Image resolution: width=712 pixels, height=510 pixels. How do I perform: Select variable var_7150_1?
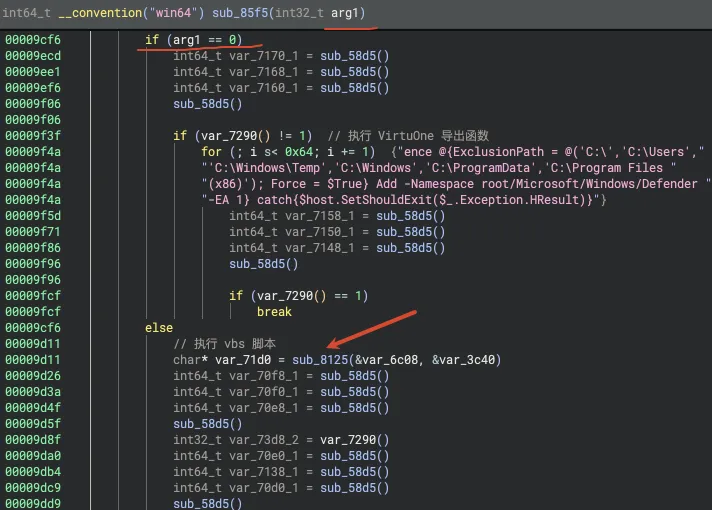(x=320, y=232)
